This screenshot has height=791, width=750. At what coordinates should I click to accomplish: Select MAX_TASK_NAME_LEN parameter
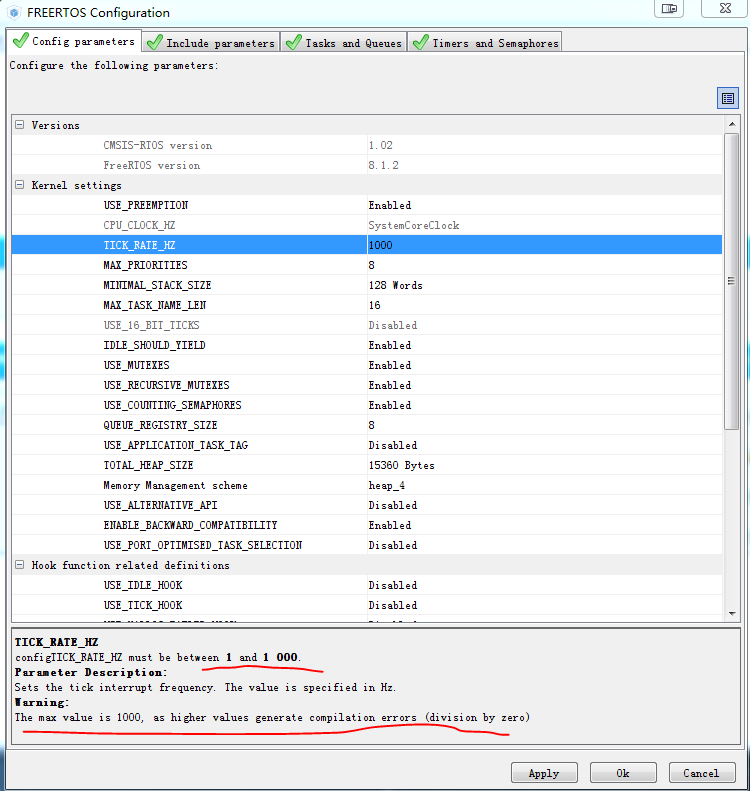(155, 305)
